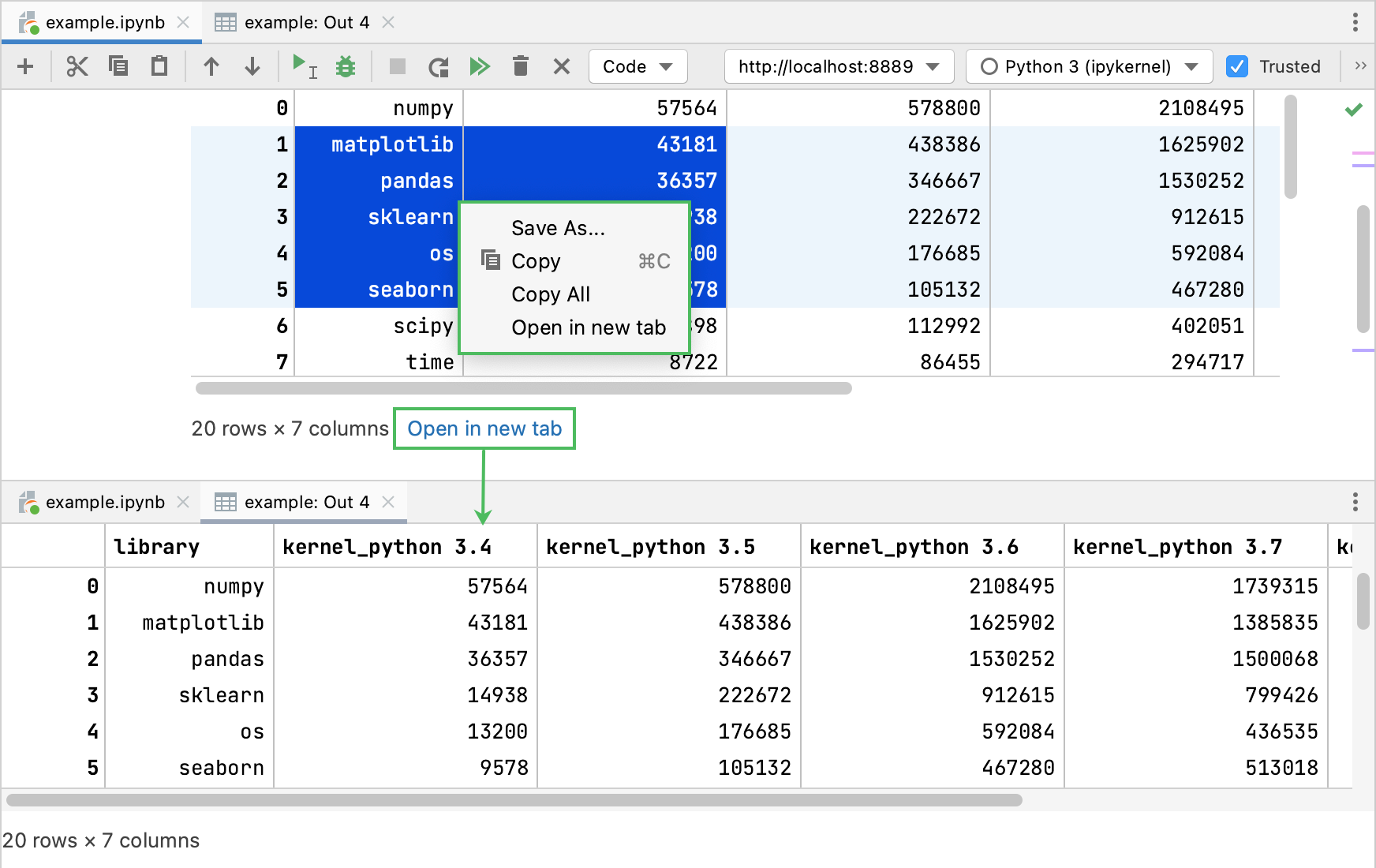Restart the kernel with the restart icon
The image size is (1376, 868).
point(439,66)
